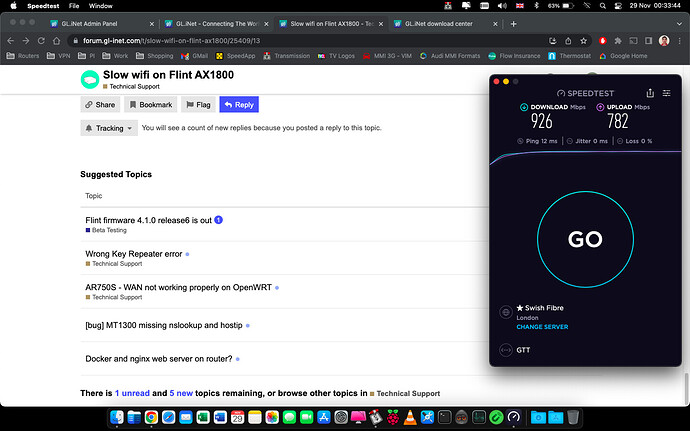Click the share page icon in address bar

coord(568,41)
